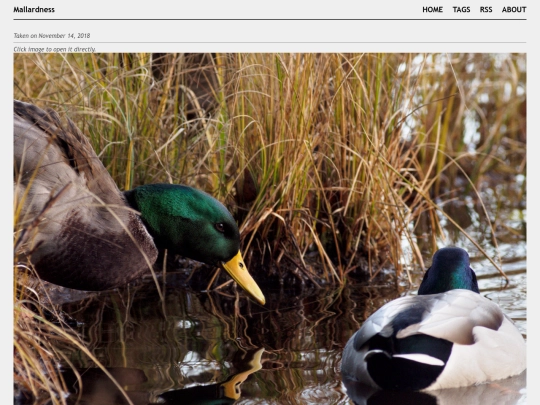Image resolution: width=540 pixels, height=405 pixels.
Task: Open the Mallardness site title link
Action: [x=34, y=10]
